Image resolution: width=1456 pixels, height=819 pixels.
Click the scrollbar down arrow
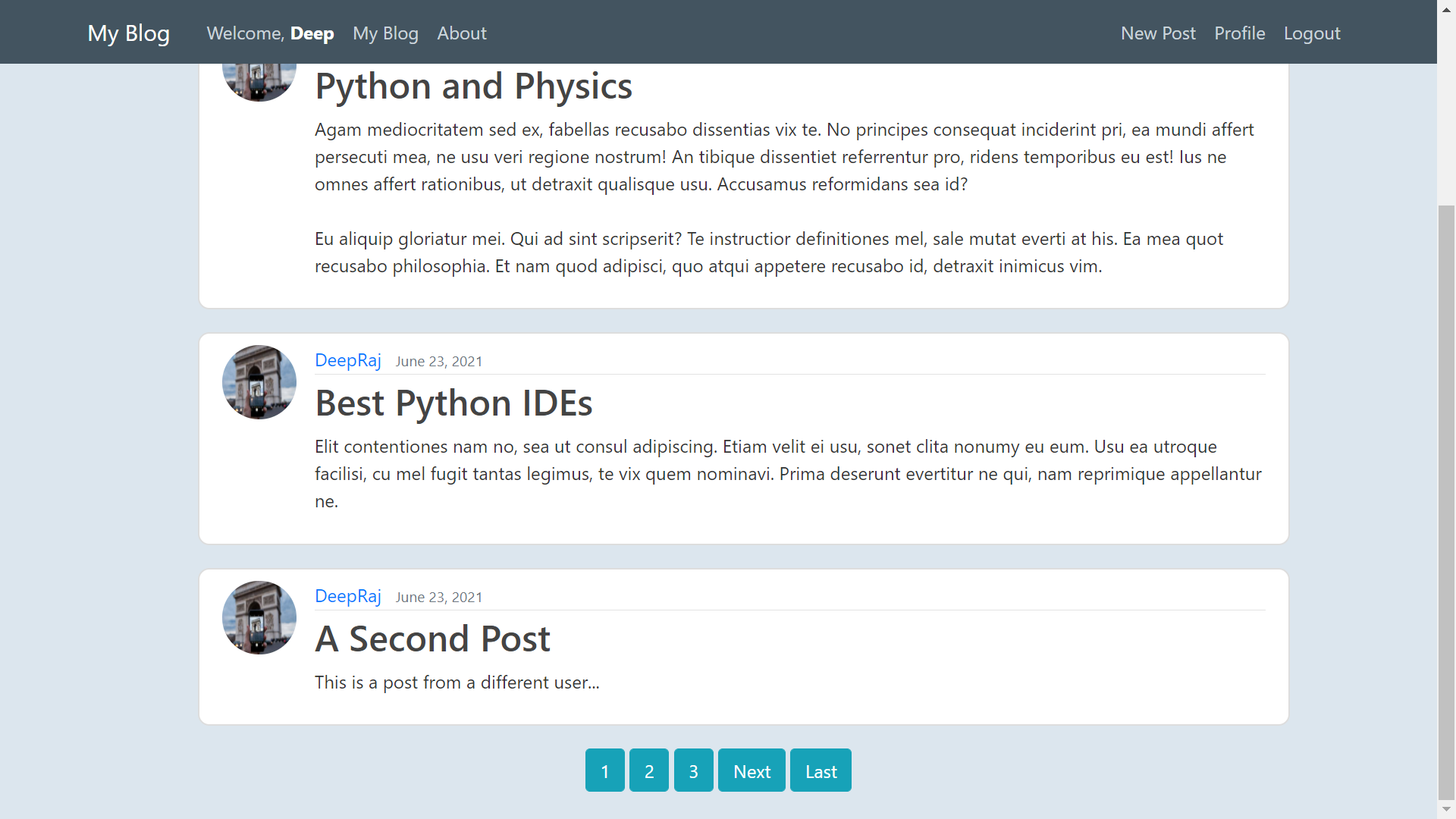[1446, 810]
